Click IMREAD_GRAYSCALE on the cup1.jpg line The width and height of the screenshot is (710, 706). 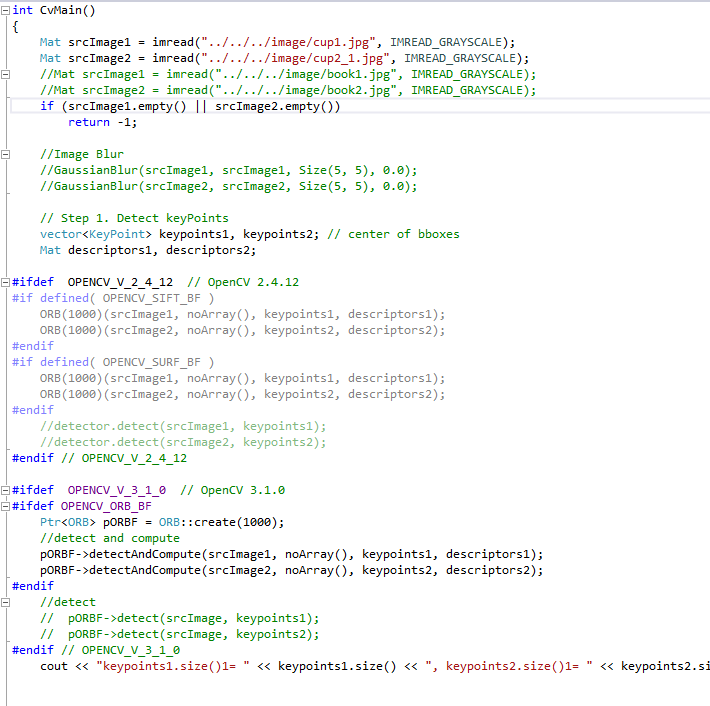[x=446, y=43]
